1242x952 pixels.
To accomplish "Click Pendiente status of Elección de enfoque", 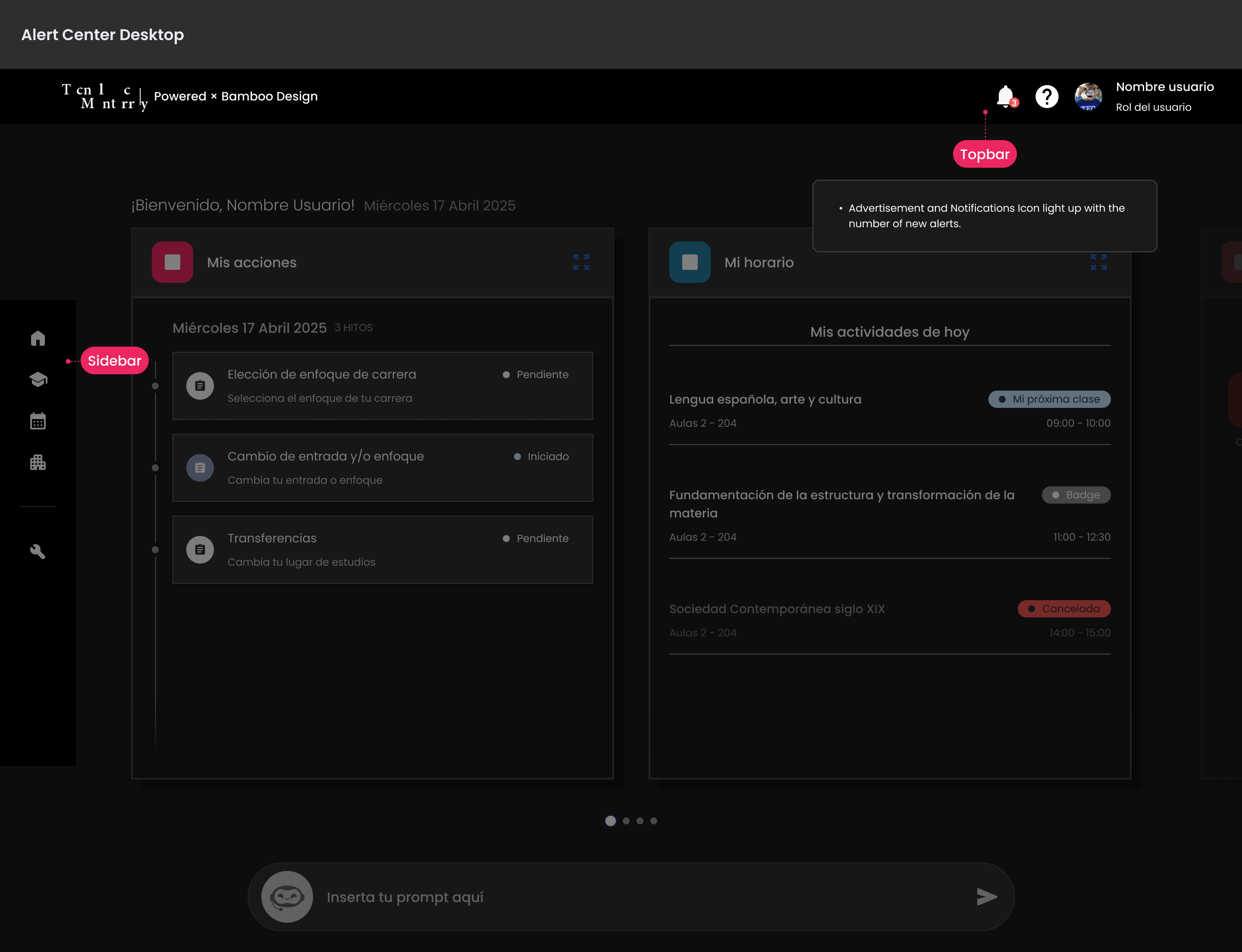I will click(536, 375).
